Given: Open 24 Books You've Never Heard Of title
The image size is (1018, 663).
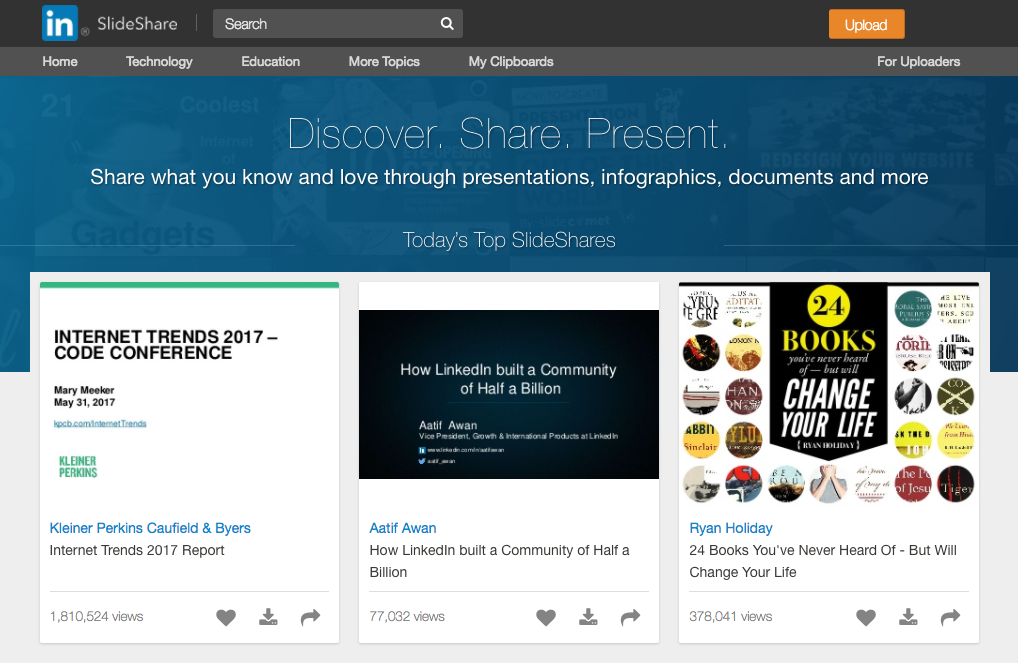Looking at the screenshot, I should [823, 561].
